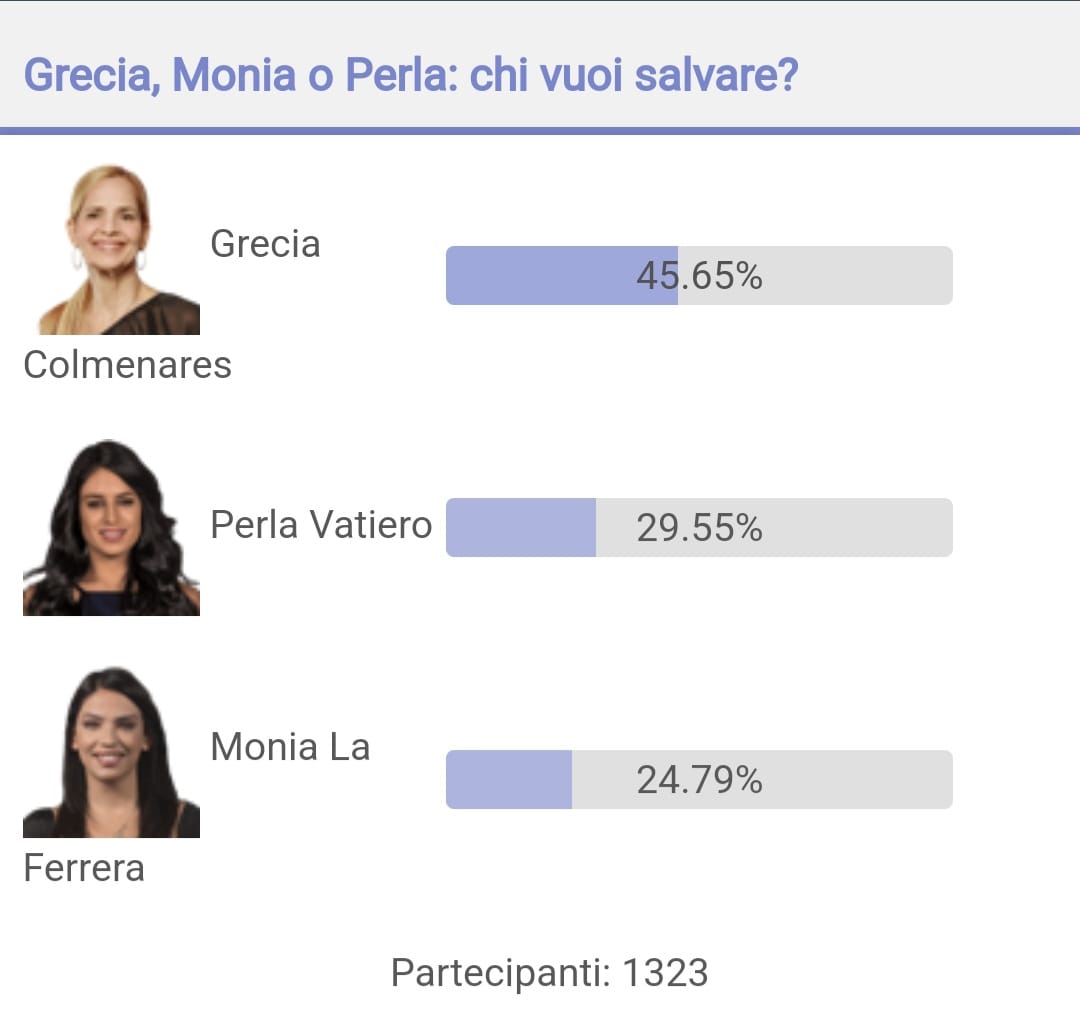
Task: Select Perla Vatiero's portrait photo
Action: tap(112, 528)
